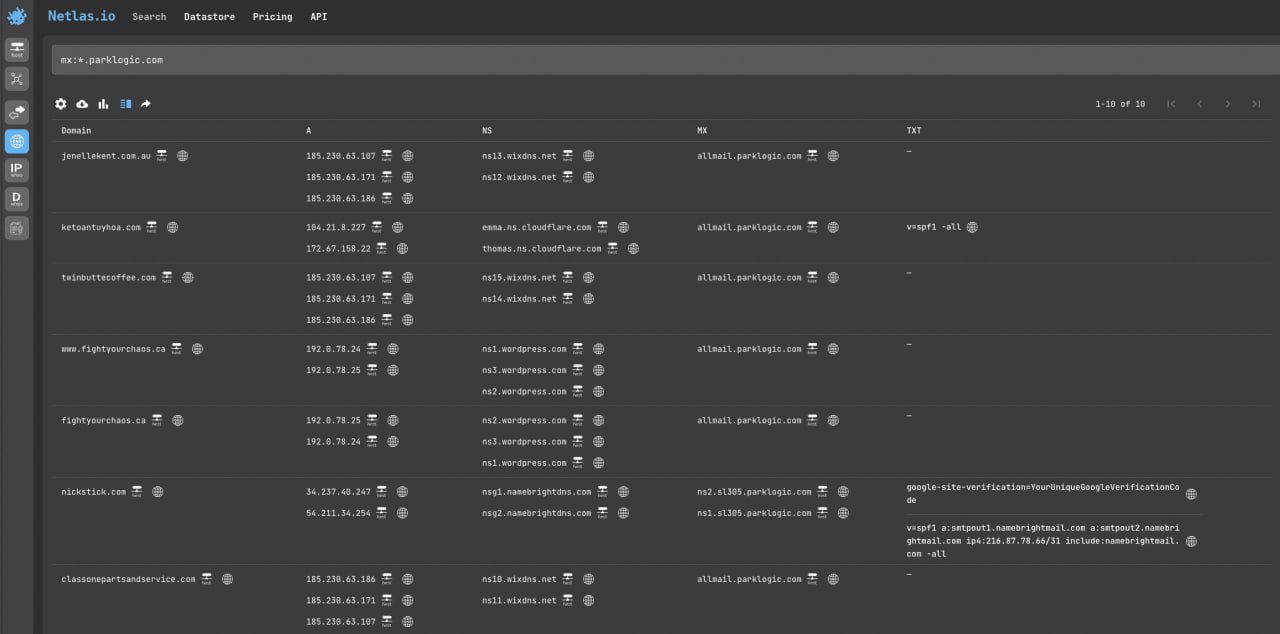Open the IP Whois sidebar tool

click(x=17, y=170)
